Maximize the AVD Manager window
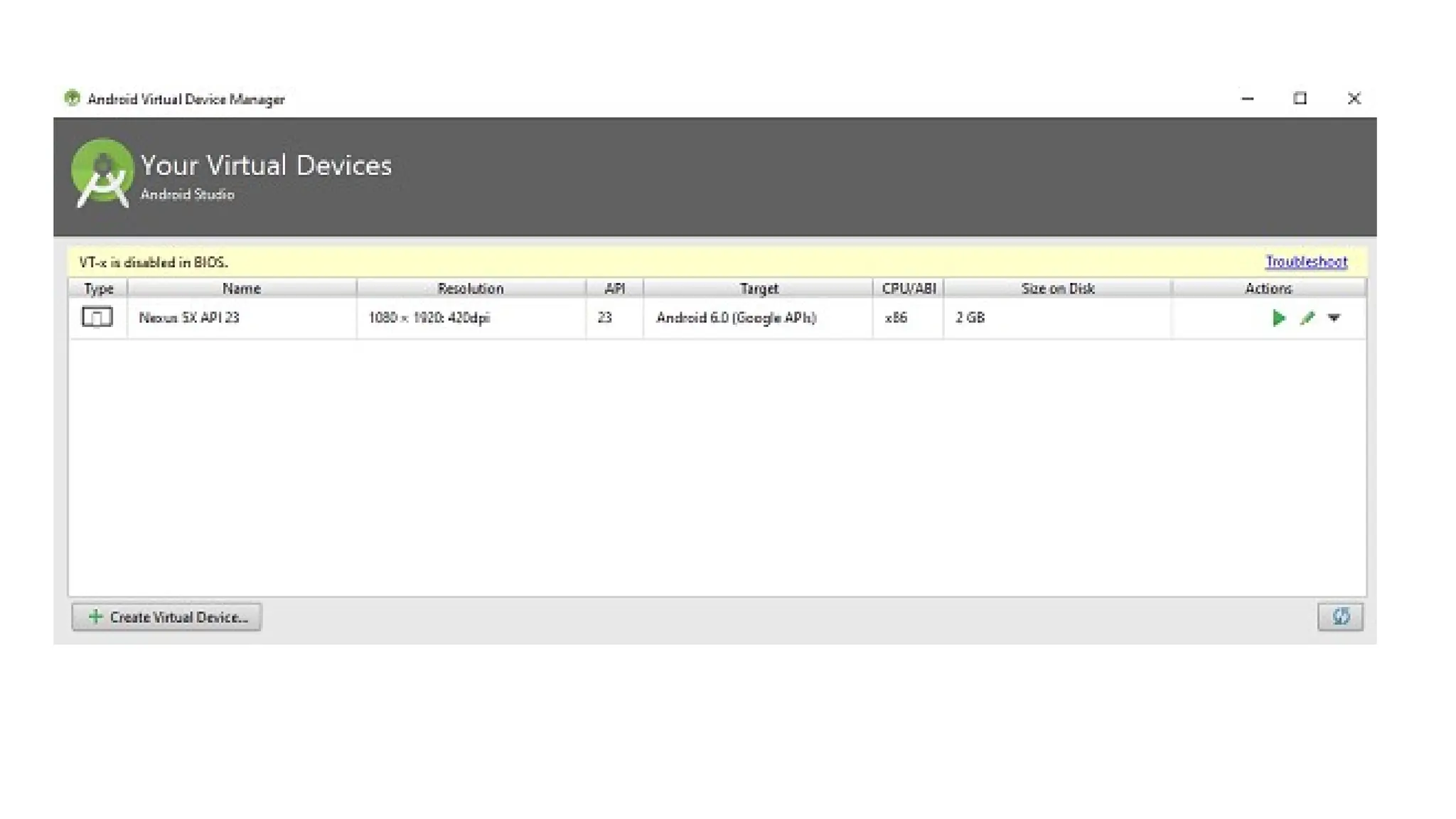The height and width of the screenshot is (819, 1456). click(1300, 98)
